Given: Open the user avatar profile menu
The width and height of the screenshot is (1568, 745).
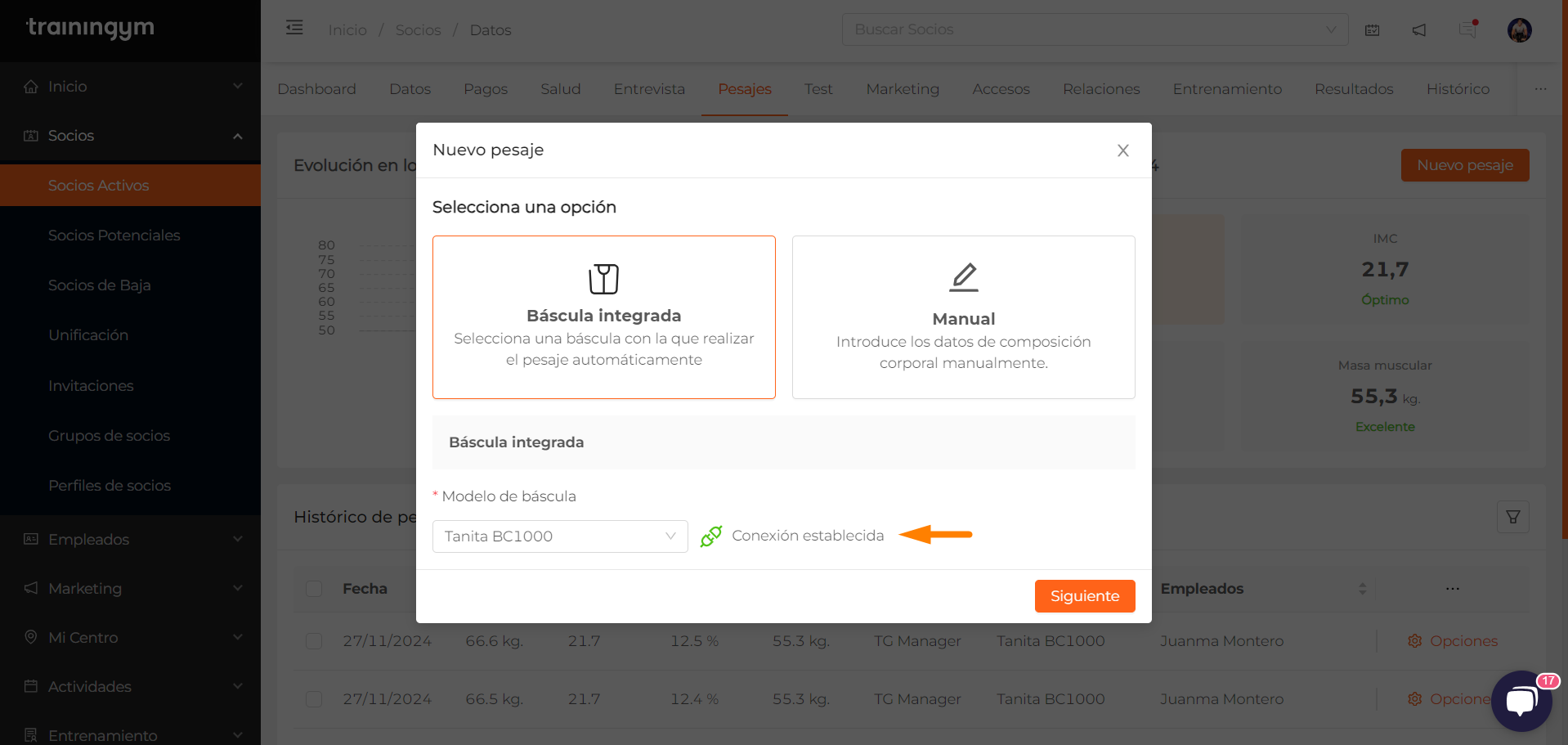Looking at the screenshot, I should point(1520,30).
